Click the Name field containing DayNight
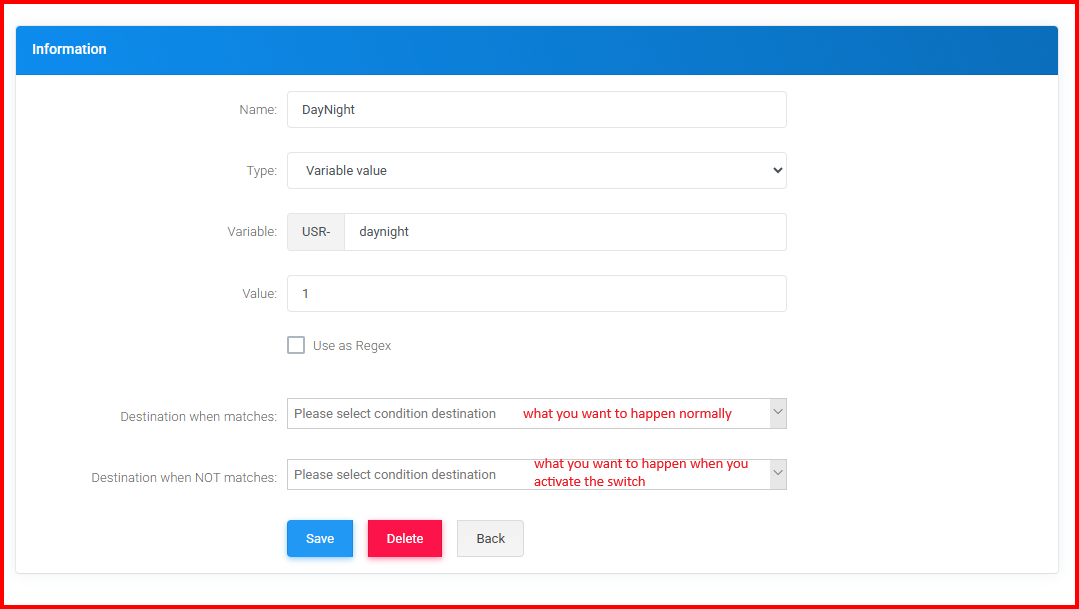This screenshot has width=1079, height=609. pos(536,110)
